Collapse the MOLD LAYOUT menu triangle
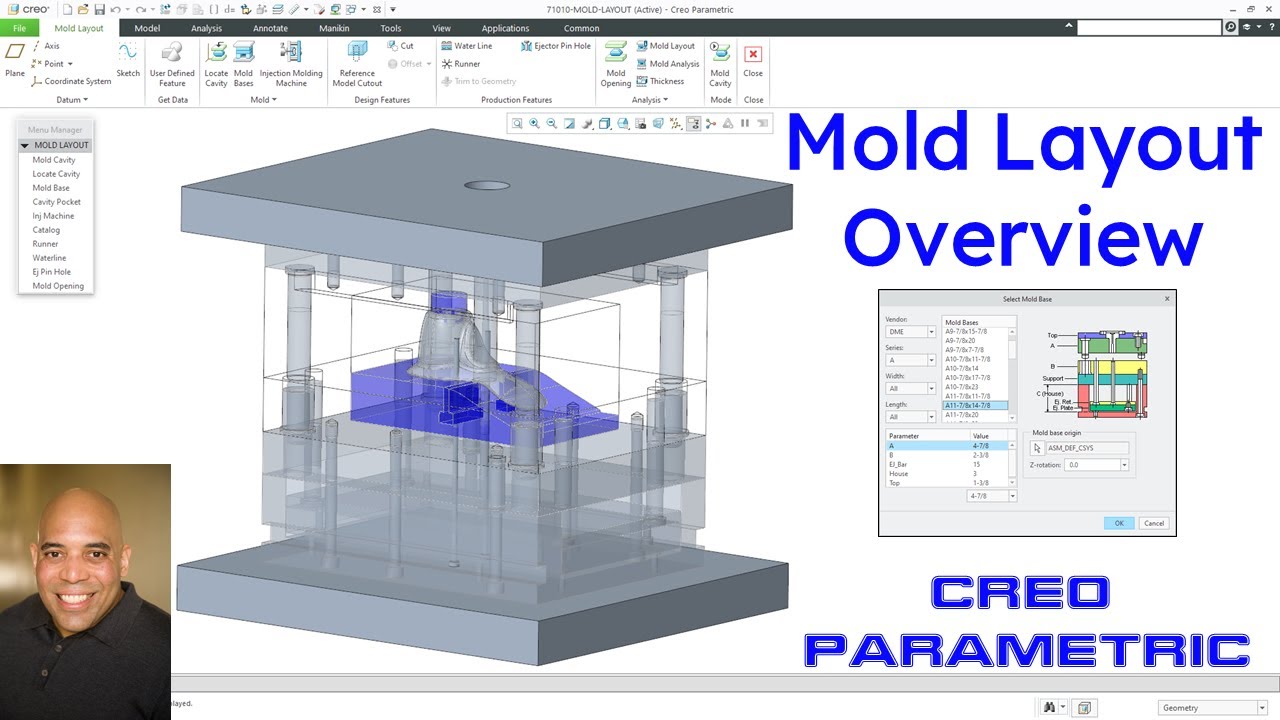 (x=25, y=146)
